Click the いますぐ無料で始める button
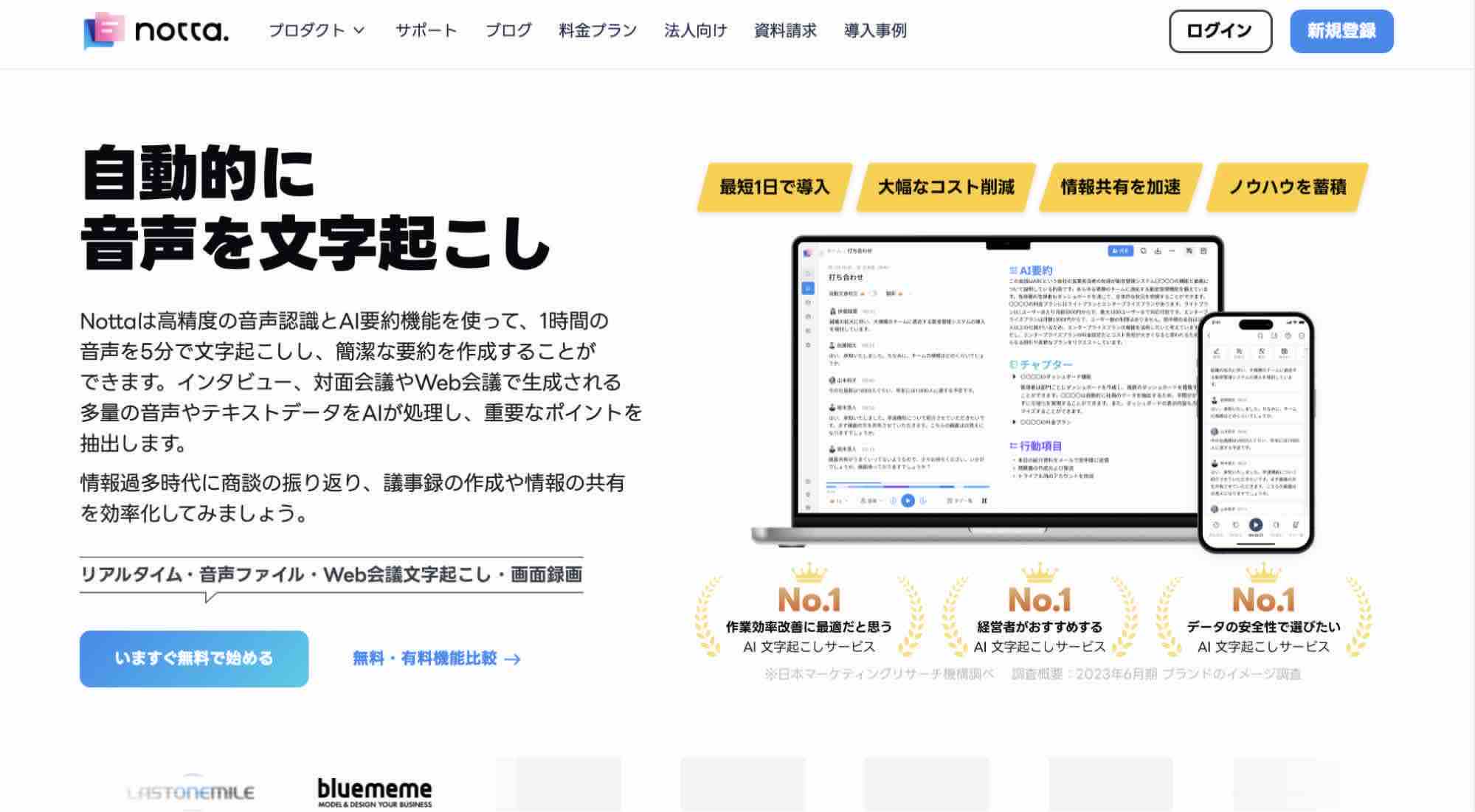Image resolution: width=1475 pixels, height=812 pixels. (194, 659)
